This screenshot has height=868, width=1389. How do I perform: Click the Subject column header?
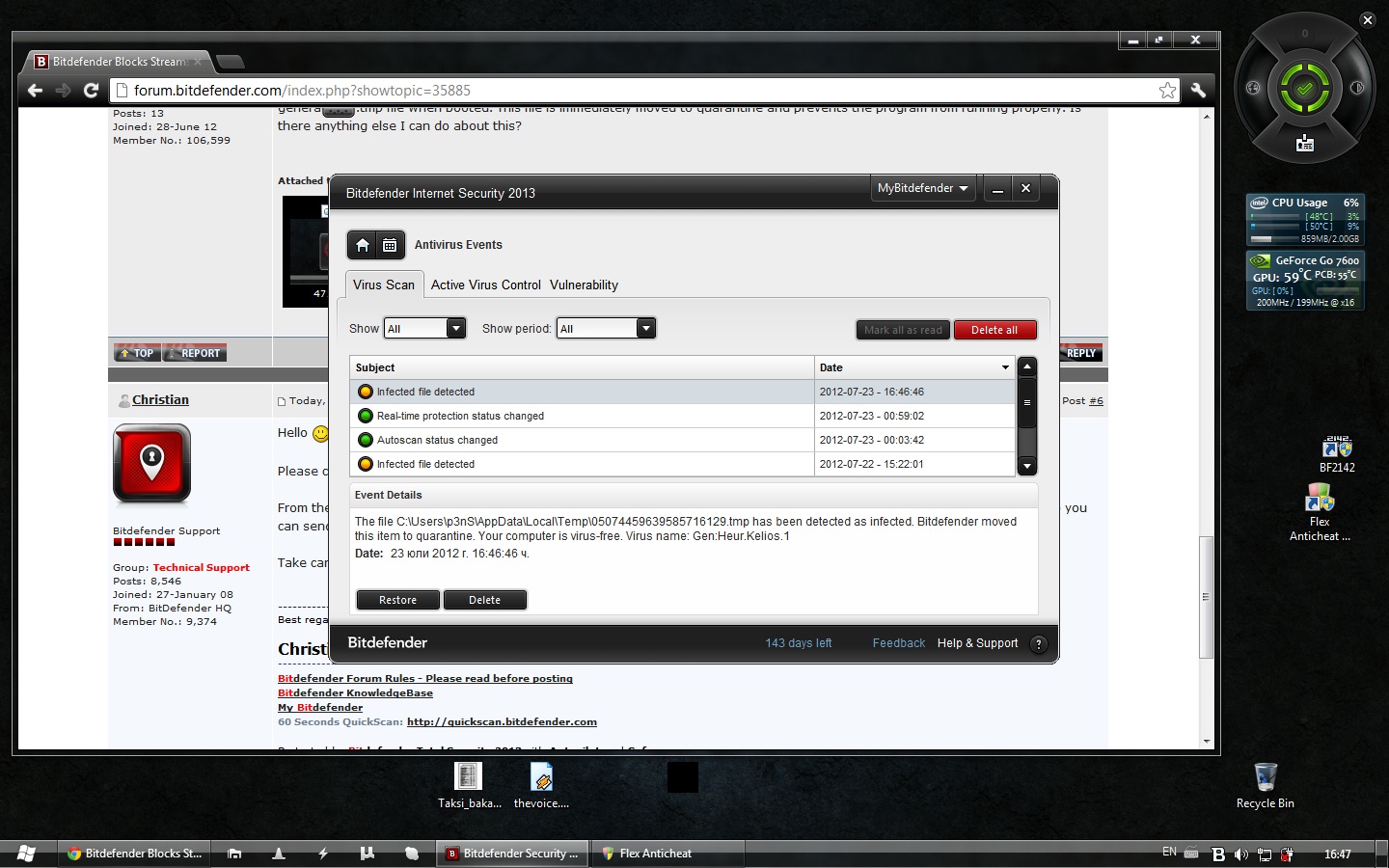[582, 367]
